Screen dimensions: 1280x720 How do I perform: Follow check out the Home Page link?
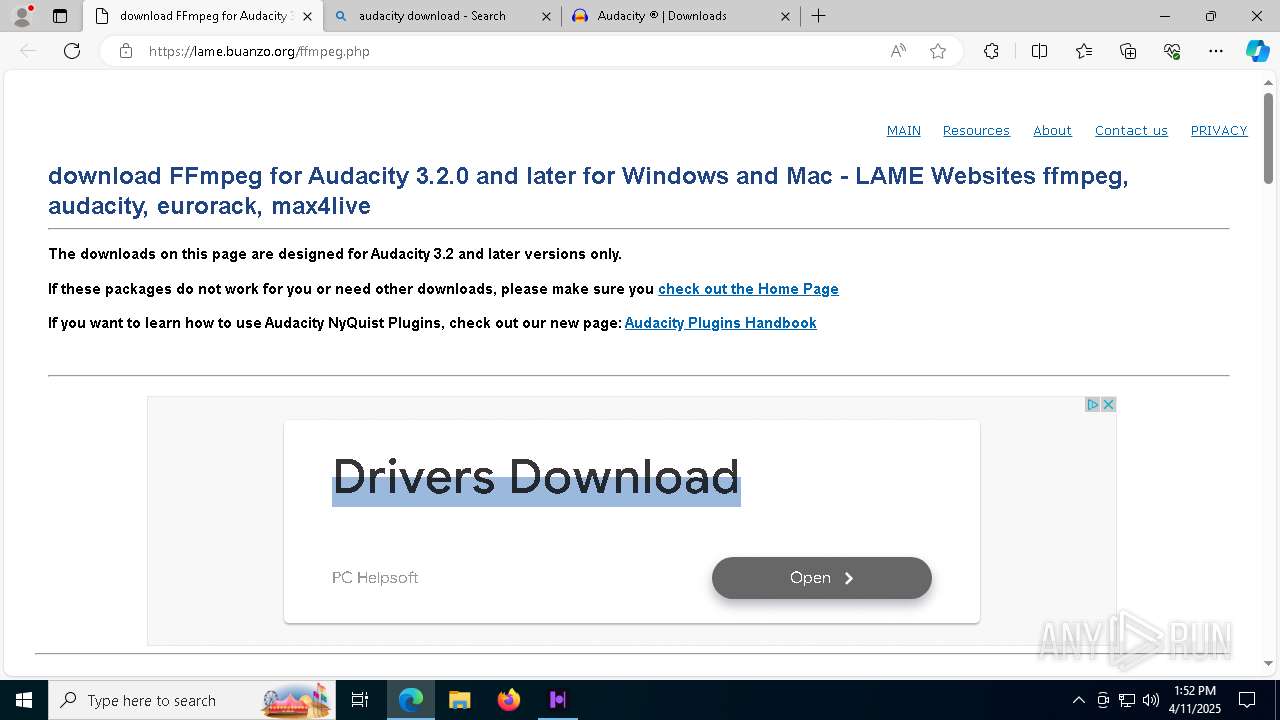point(748,289)
